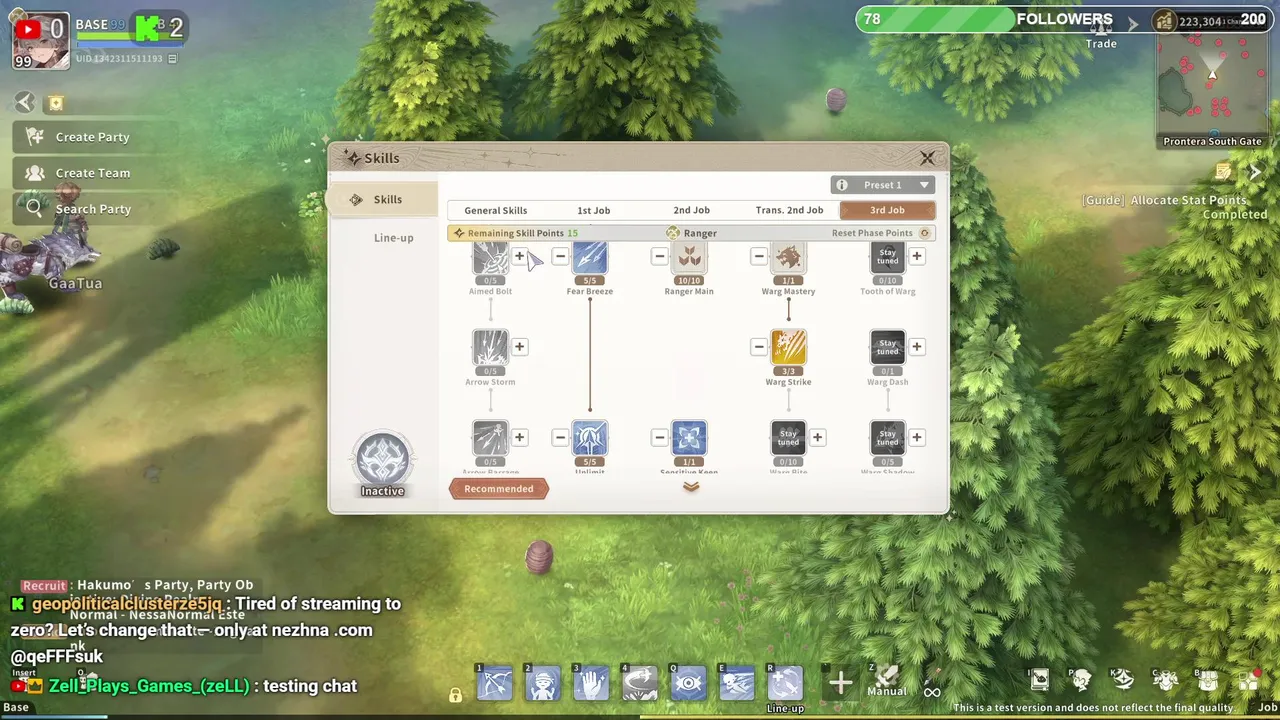Image resolution: width=1280 pixels, height=720 pixels.
Task: Click the Warg Dash locked icon
Action: coord(888,347)
